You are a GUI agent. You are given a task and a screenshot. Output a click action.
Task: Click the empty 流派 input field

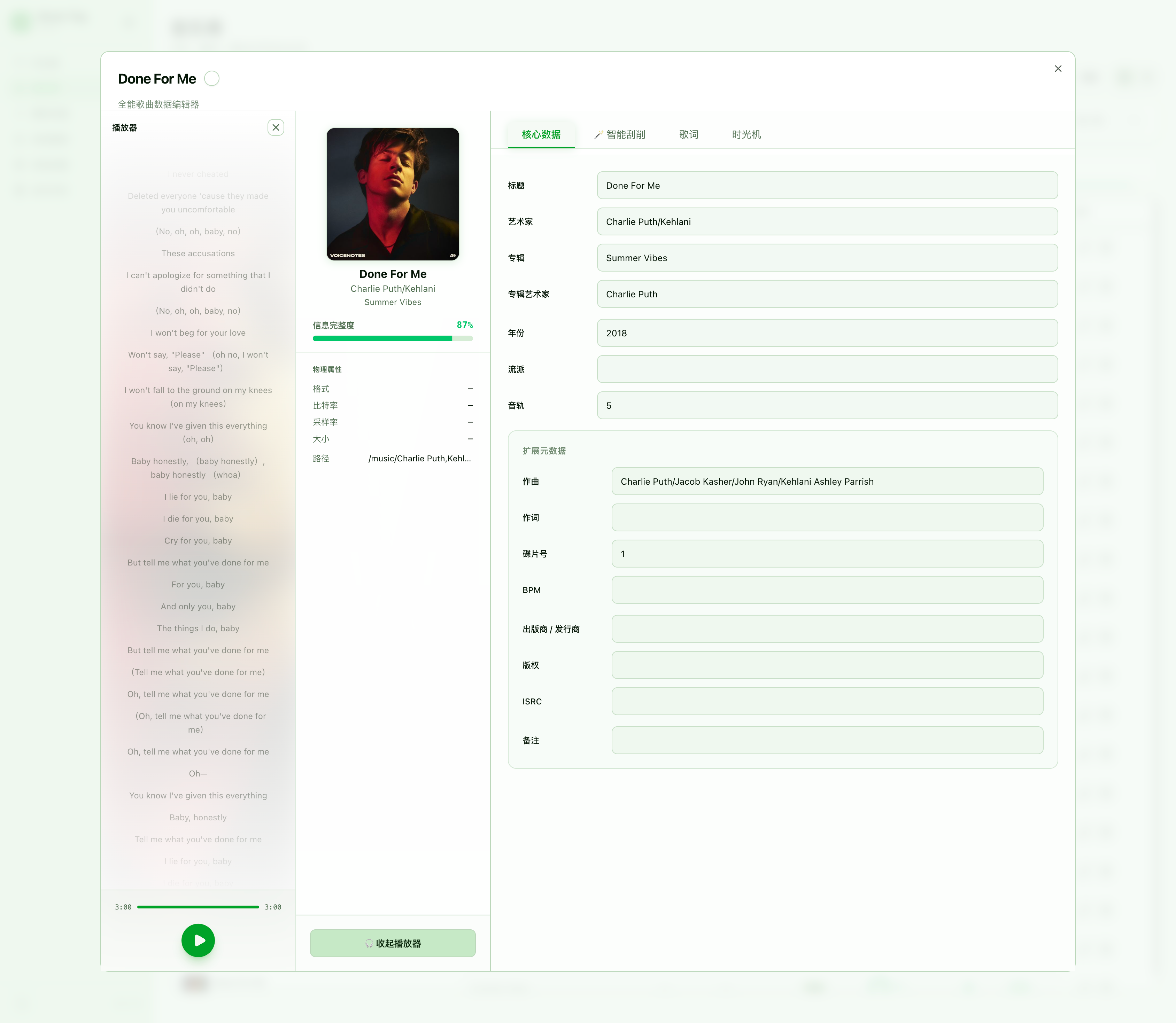point(827,369)
